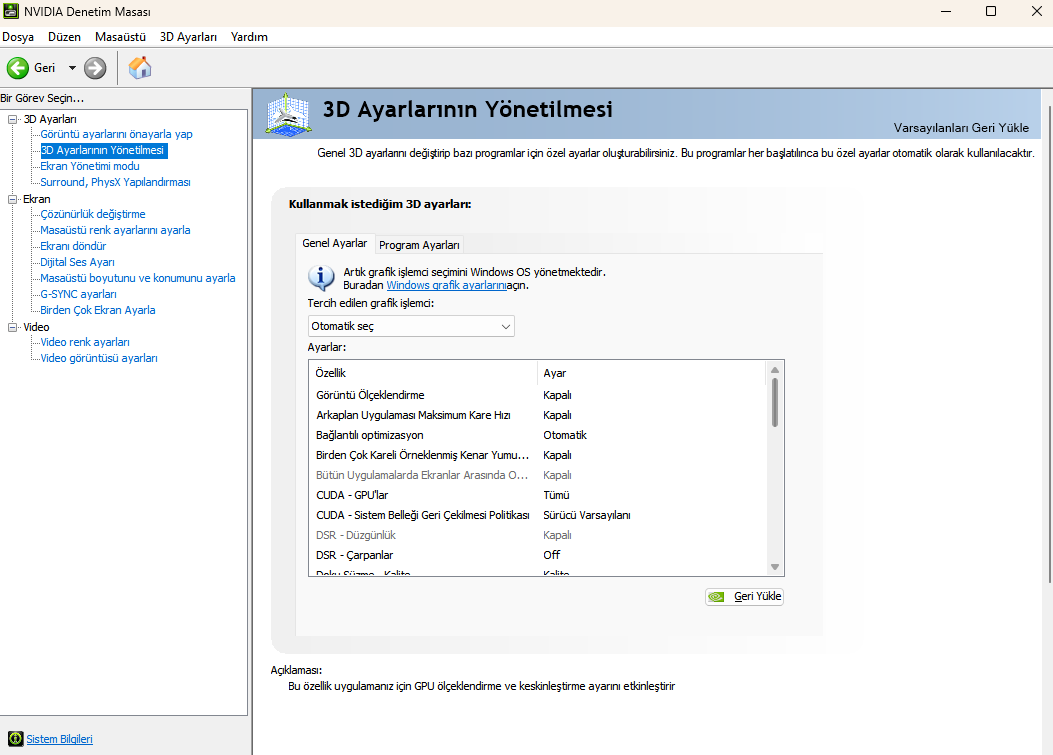Switch to the Program Ayarları tab
The image size is (1053, 755).
419,245
